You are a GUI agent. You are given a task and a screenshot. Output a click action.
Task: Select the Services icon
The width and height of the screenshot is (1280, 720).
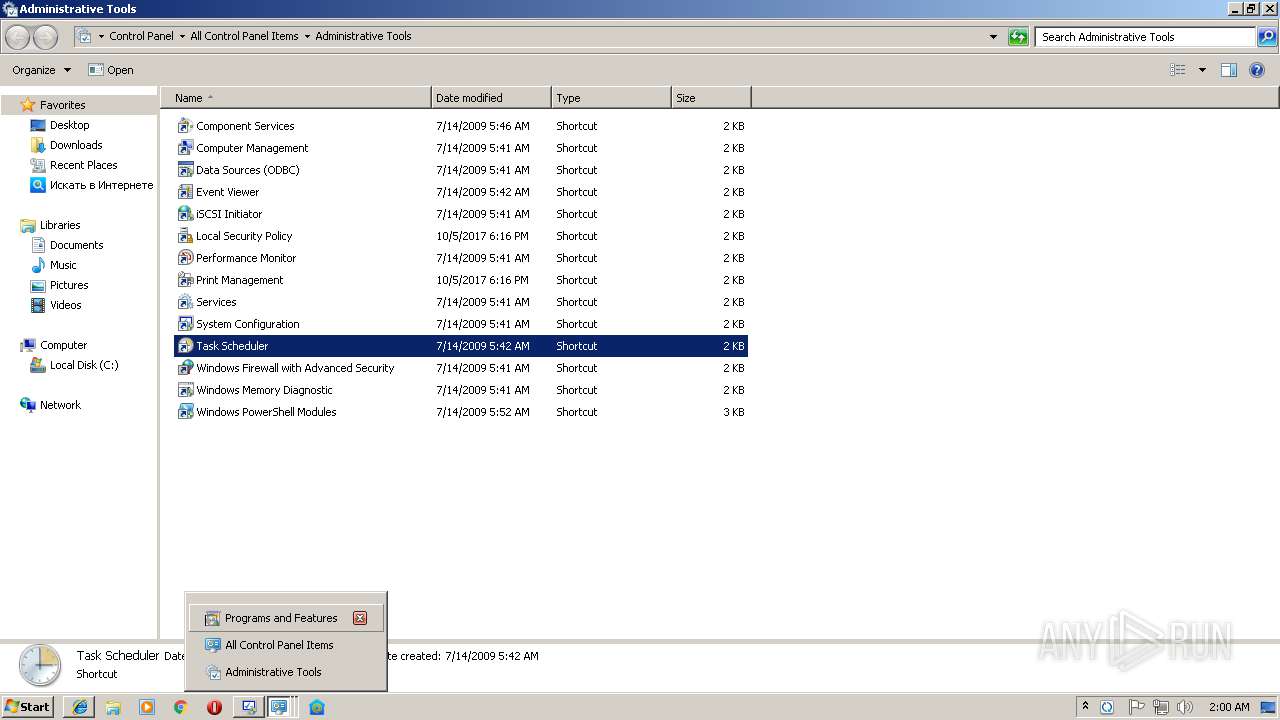coord(185,302)
